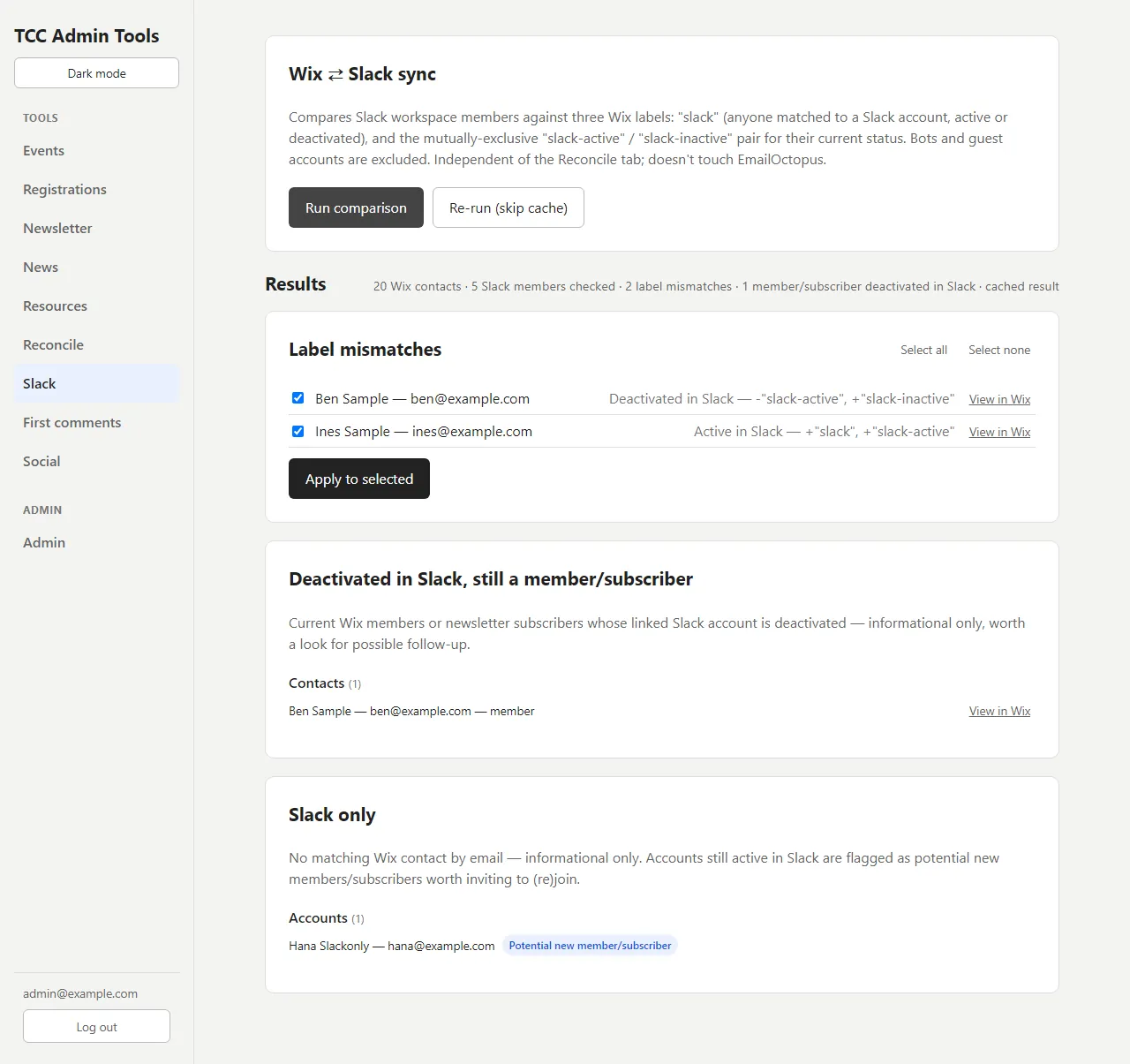Click the 'Contacts (1)' label

coord(325,683)
